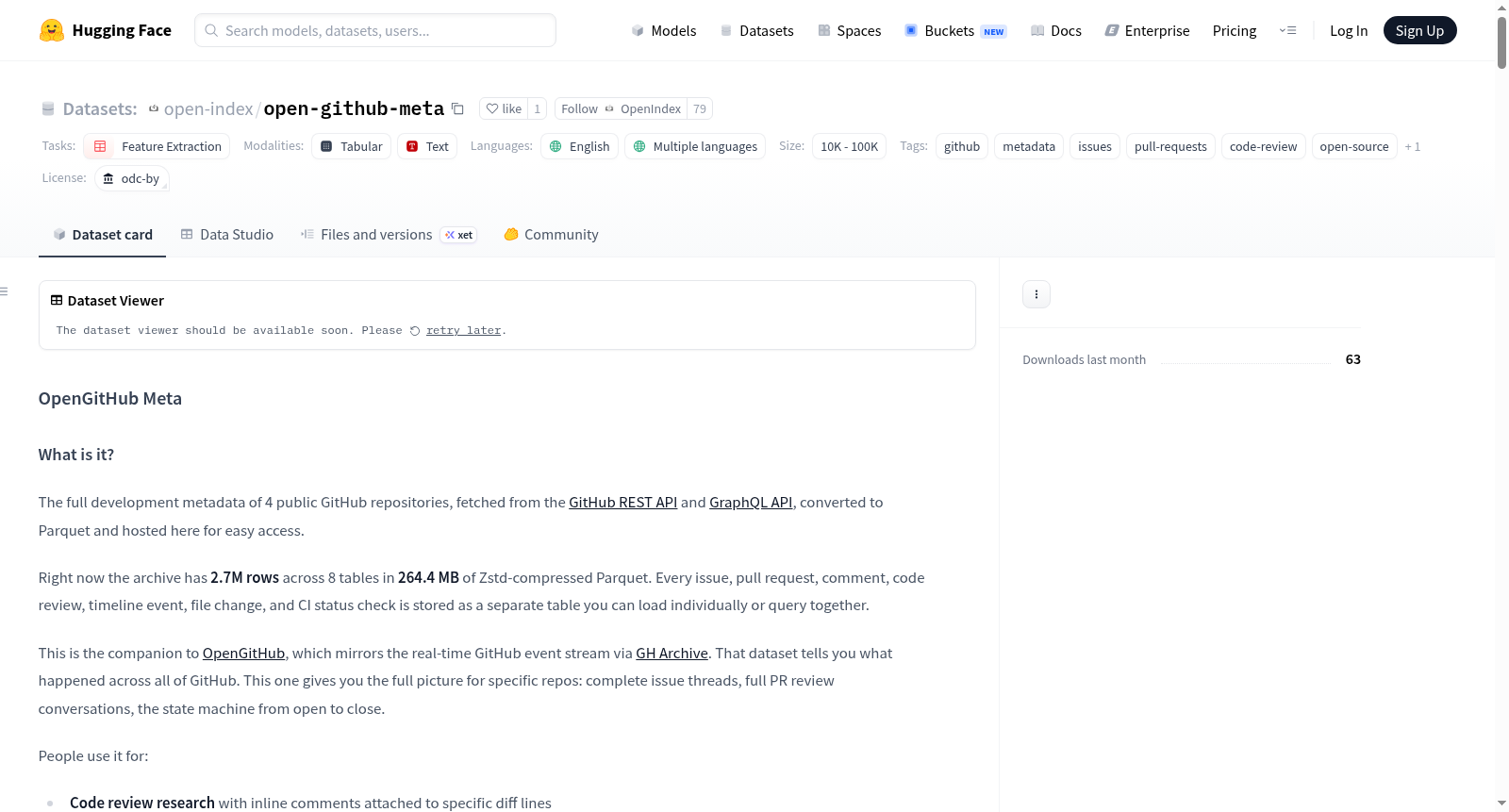This screenshot has height=812, width=1509.
Task: Click the retry refresh icon in Dataset Viewer
Action: pos(415,331)
